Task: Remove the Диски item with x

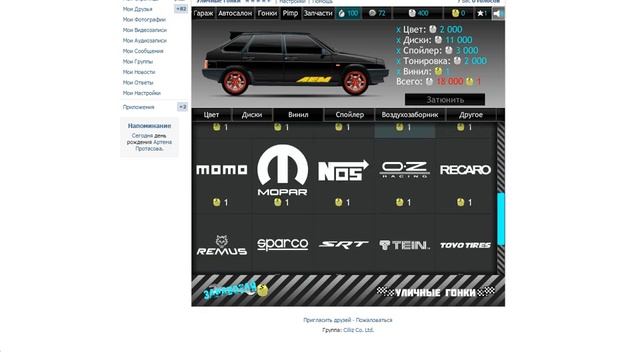Action: pos(398,40)
